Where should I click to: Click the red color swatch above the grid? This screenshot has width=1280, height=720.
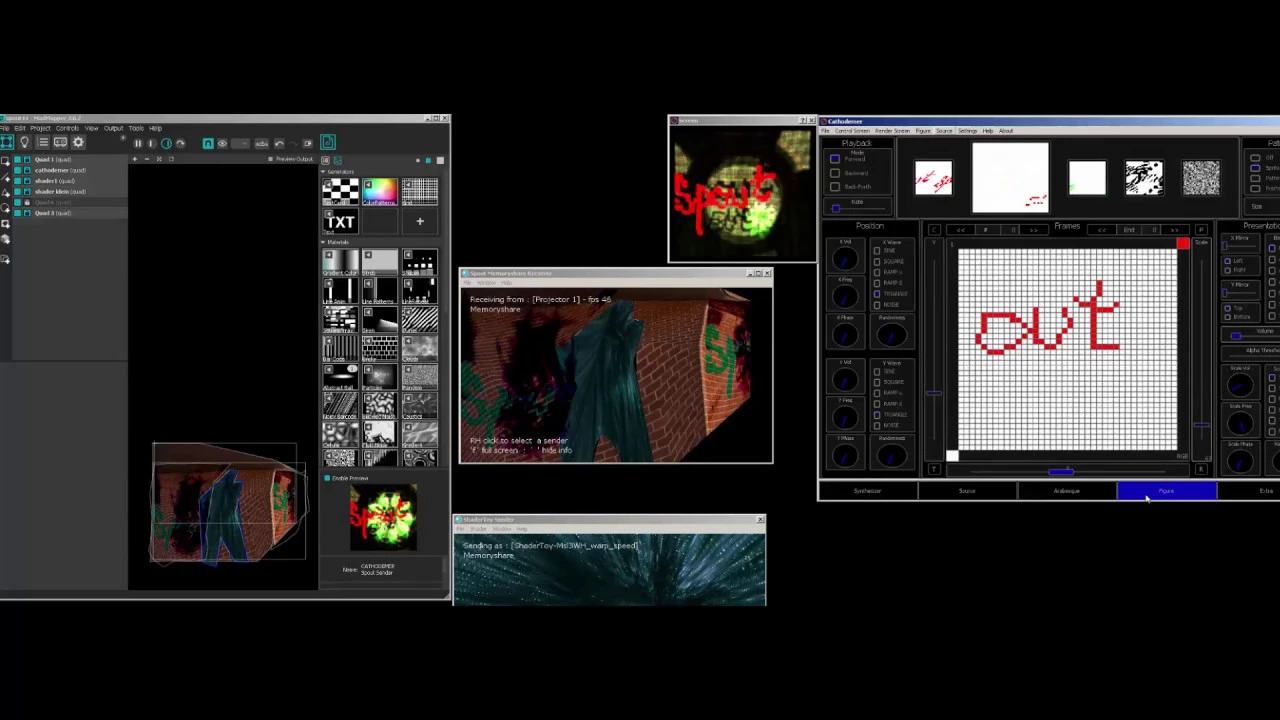[1183, 243]
